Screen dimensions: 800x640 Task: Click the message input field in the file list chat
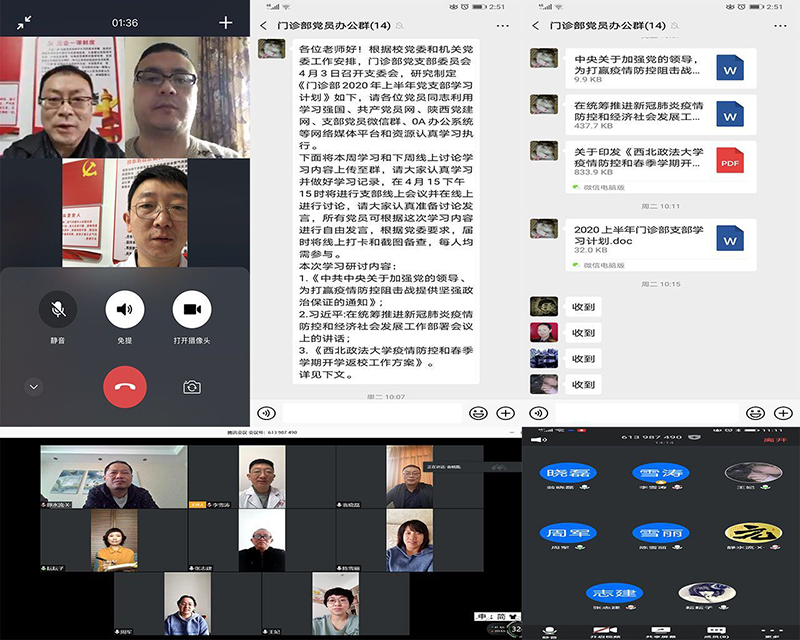tap(645, 412)
